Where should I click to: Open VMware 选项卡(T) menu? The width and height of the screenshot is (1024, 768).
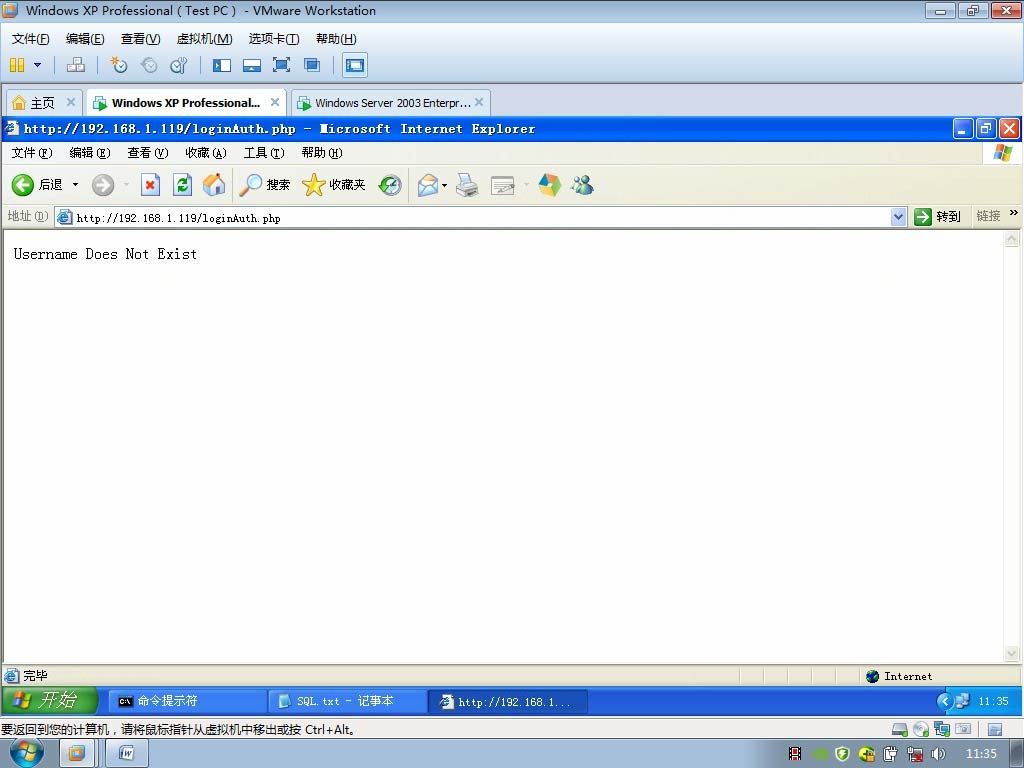274,39
